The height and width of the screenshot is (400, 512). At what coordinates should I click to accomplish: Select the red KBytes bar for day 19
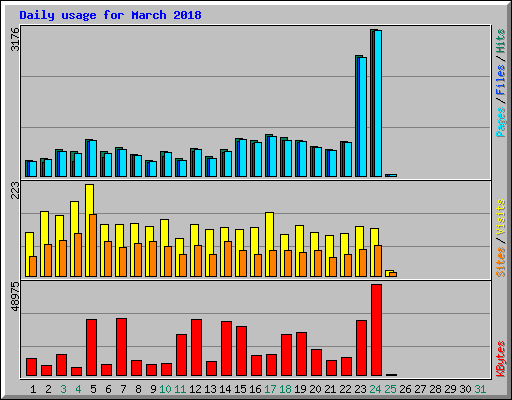[x=302, y=354]
